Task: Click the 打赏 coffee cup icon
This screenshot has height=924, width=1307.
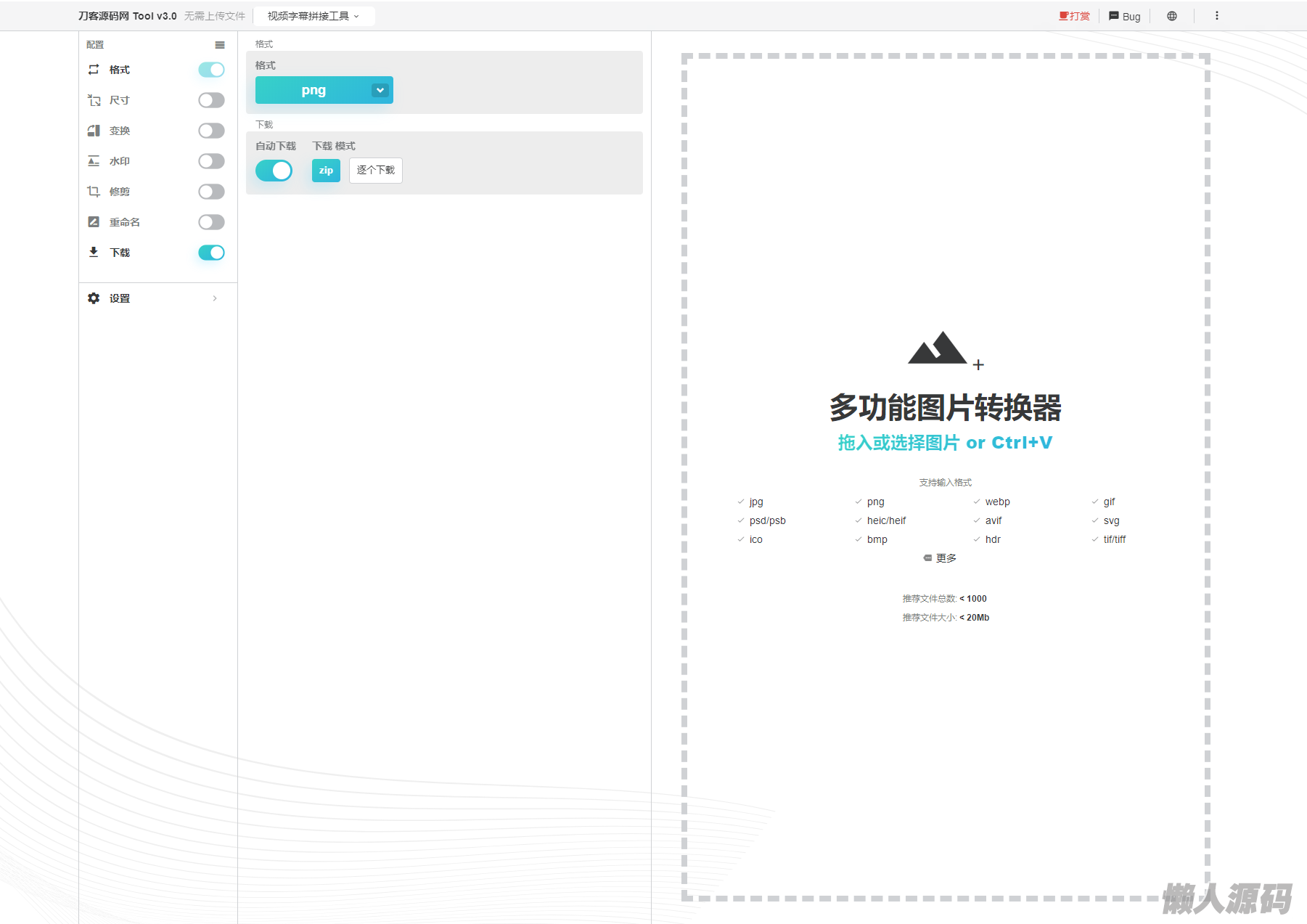Action: click(1064, 16)
